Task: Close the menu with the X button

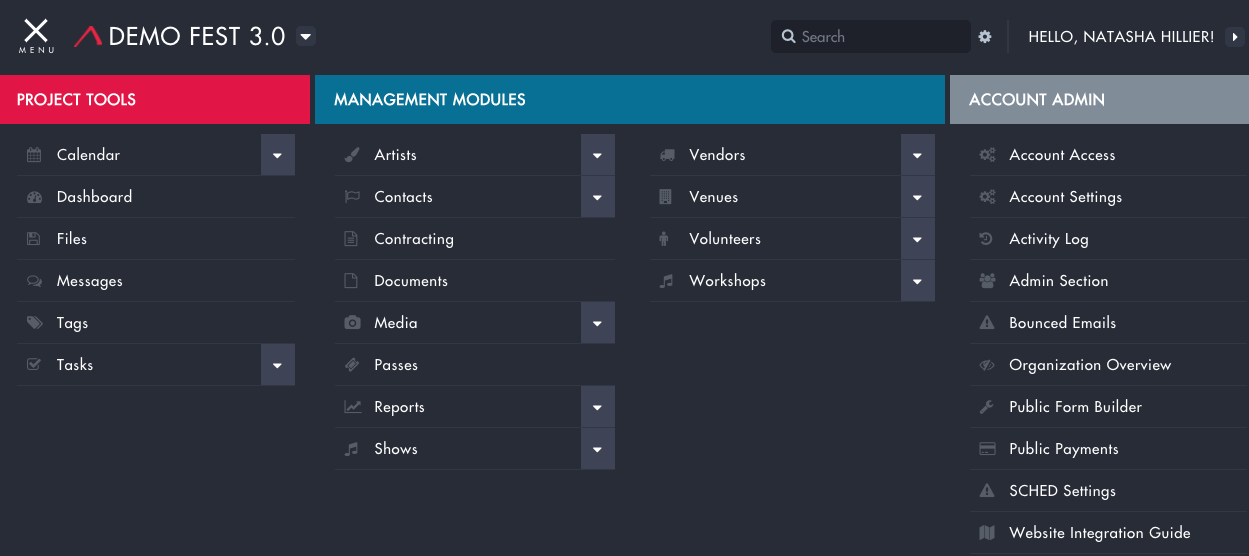Action: point(36,33)
